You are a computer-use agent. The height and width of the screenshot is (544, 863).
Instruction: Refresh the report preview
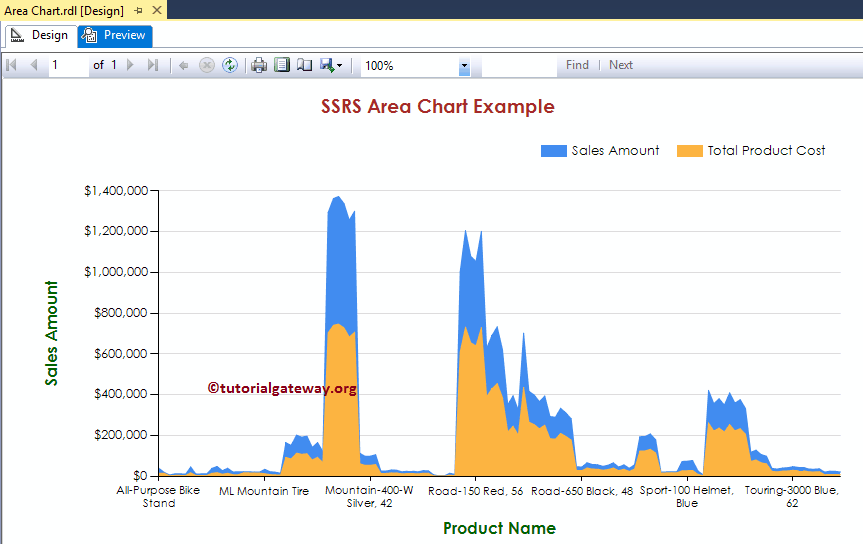[230, 65]
